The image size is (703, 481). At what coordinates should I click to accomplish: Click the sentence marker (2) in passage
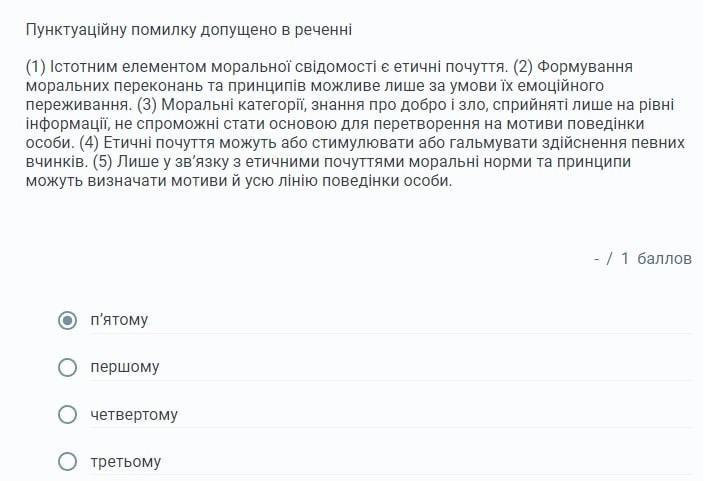[x=523, y=67]
